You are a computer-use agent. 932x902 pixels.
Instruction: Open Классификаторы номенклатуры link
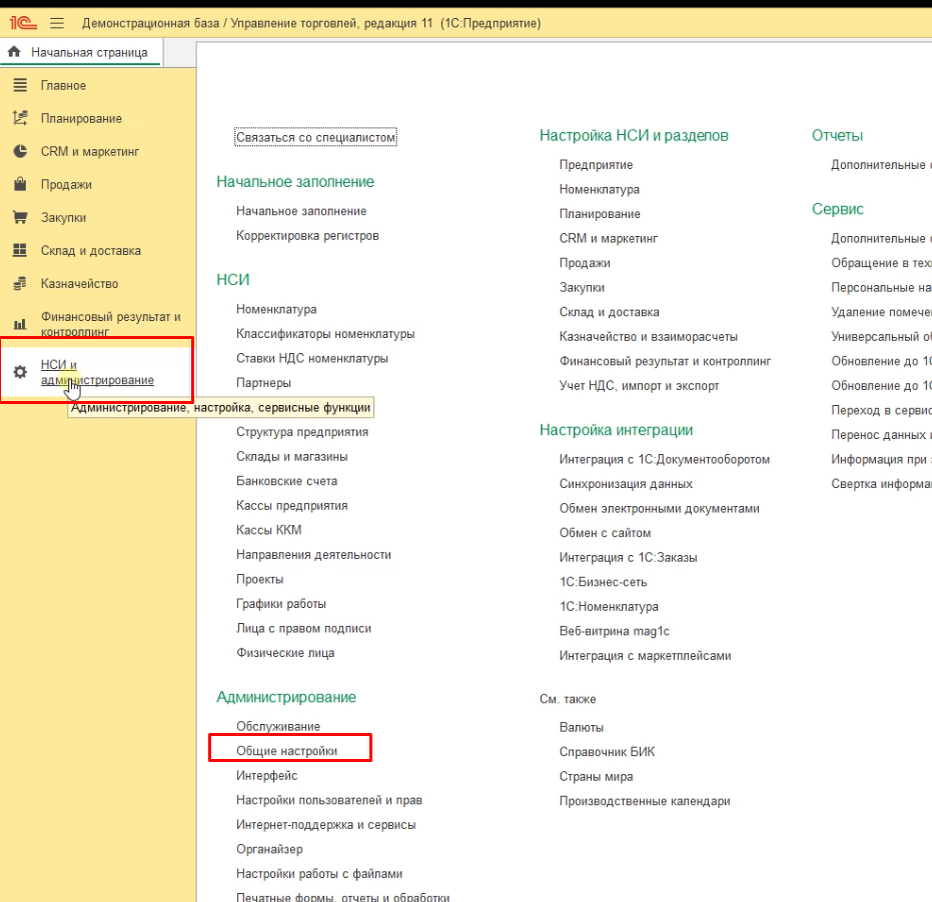[x=325, y=334]
